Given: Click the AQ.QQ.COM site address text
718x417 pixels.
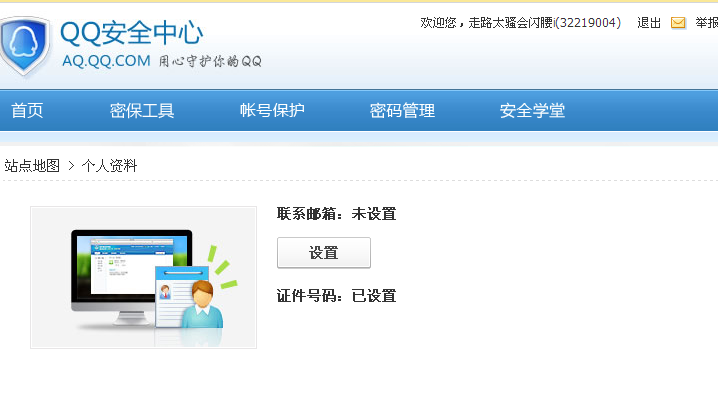Looking at the screenshot, I should pos(106,61).
